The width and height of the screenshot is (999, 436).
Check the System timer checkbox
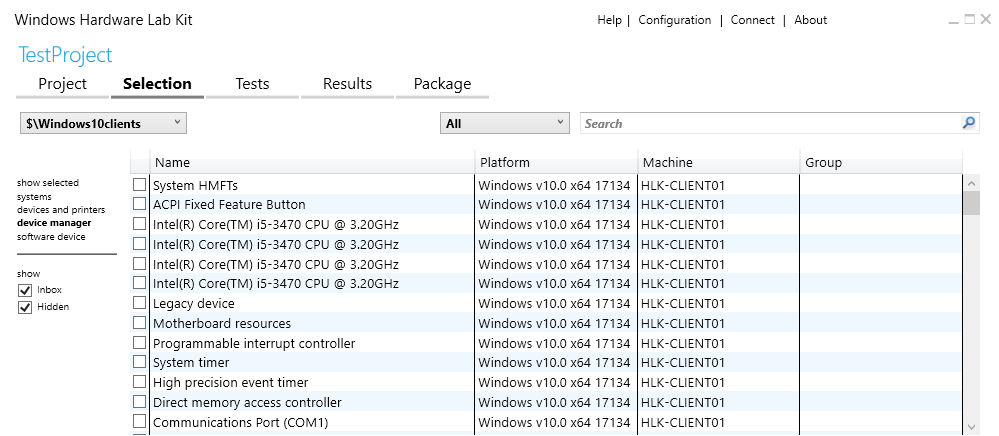coord(140,362)
